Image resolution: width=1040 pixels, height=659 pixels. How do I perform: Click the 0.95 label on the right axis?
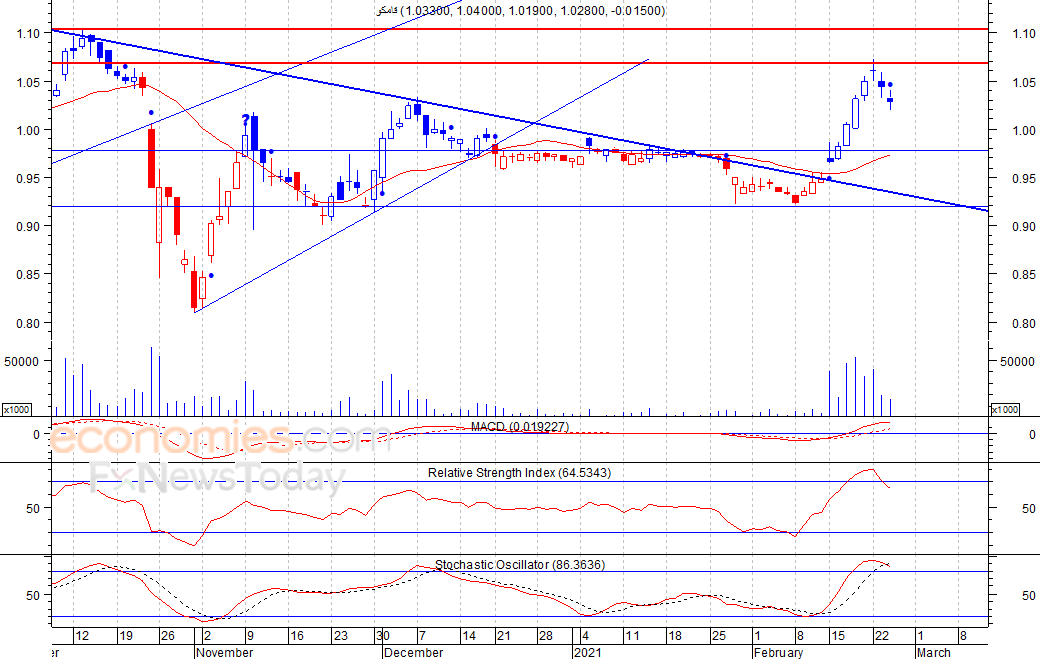tap(1024, 178)
